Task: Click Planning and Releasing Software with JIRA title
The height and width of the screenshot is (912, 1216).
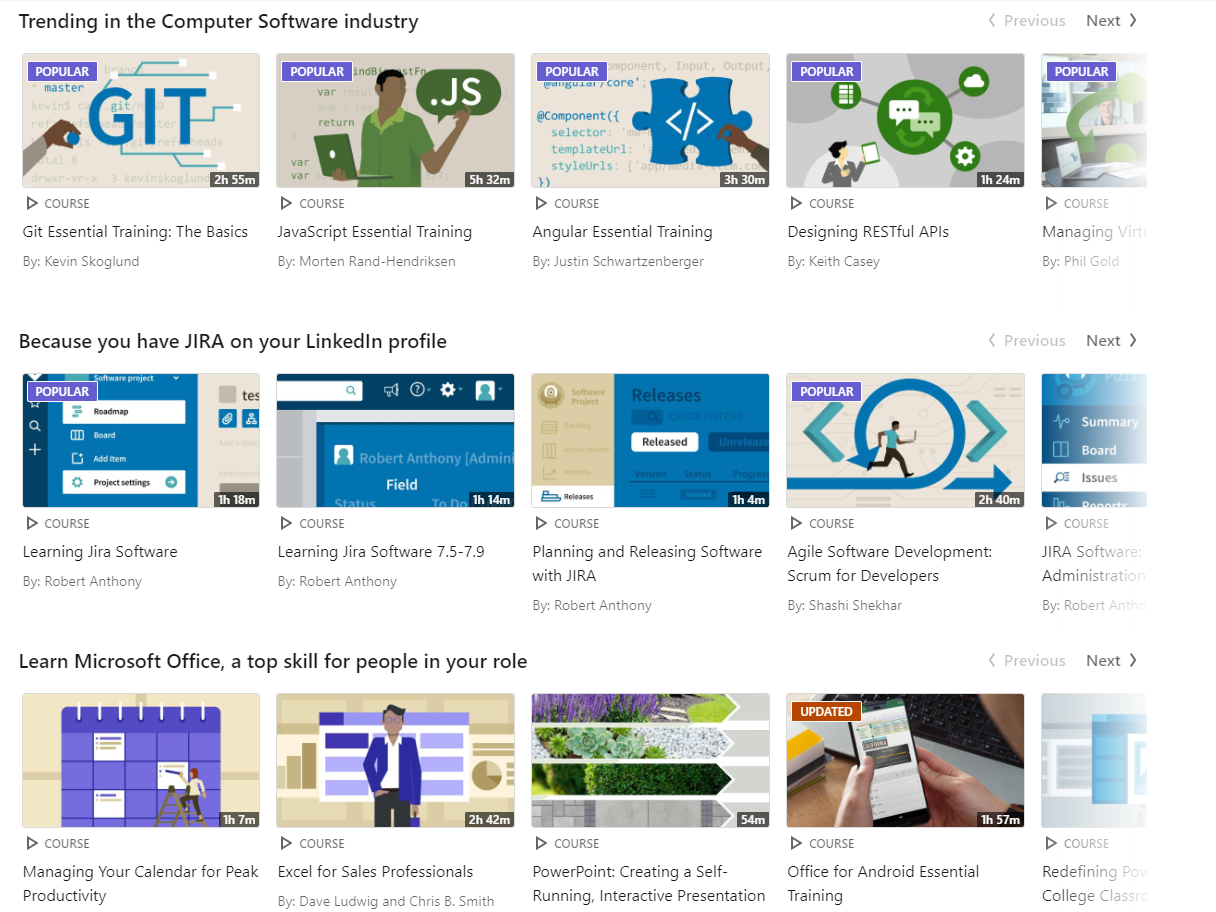Action: 647,564
